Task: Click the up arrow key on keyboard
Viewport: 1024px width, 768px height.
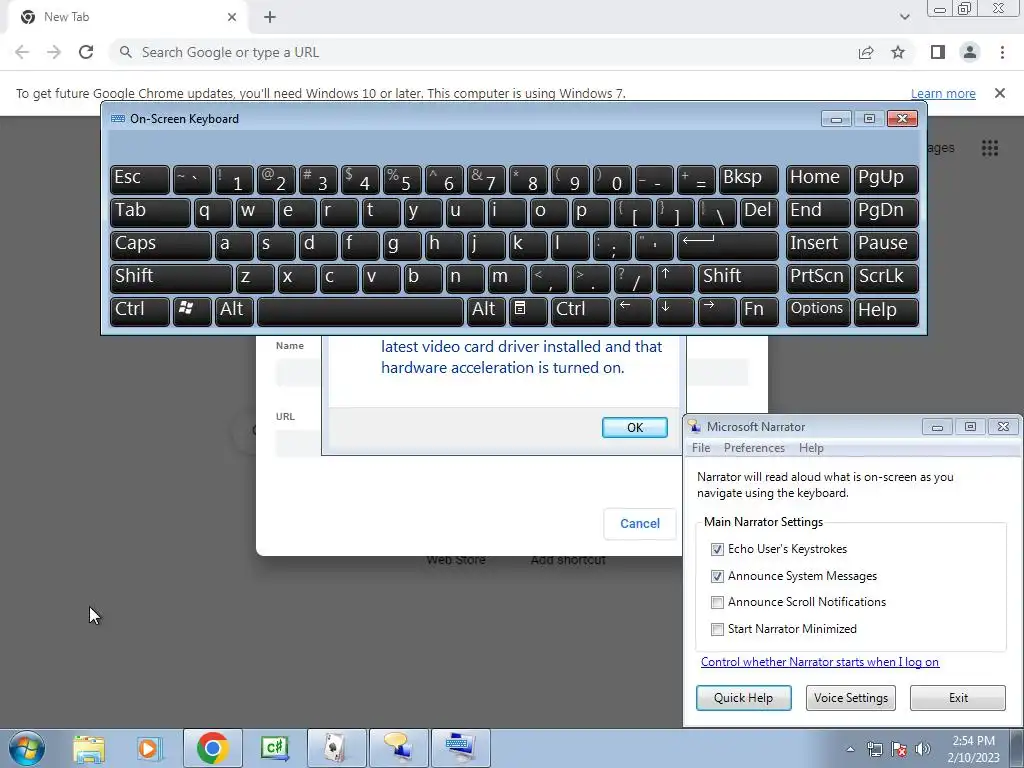Action: [x=675, y=278]
